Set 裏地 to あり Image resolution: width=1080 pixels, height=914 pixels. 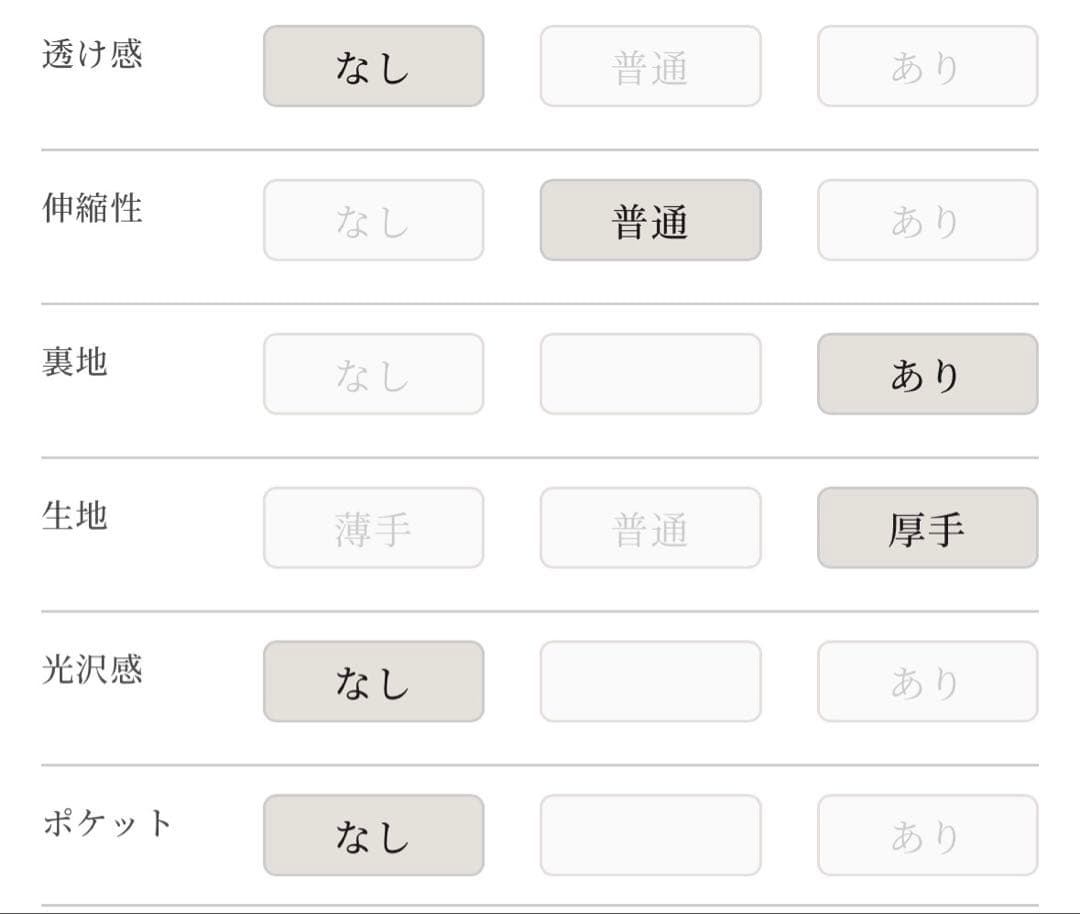[927, 374]
